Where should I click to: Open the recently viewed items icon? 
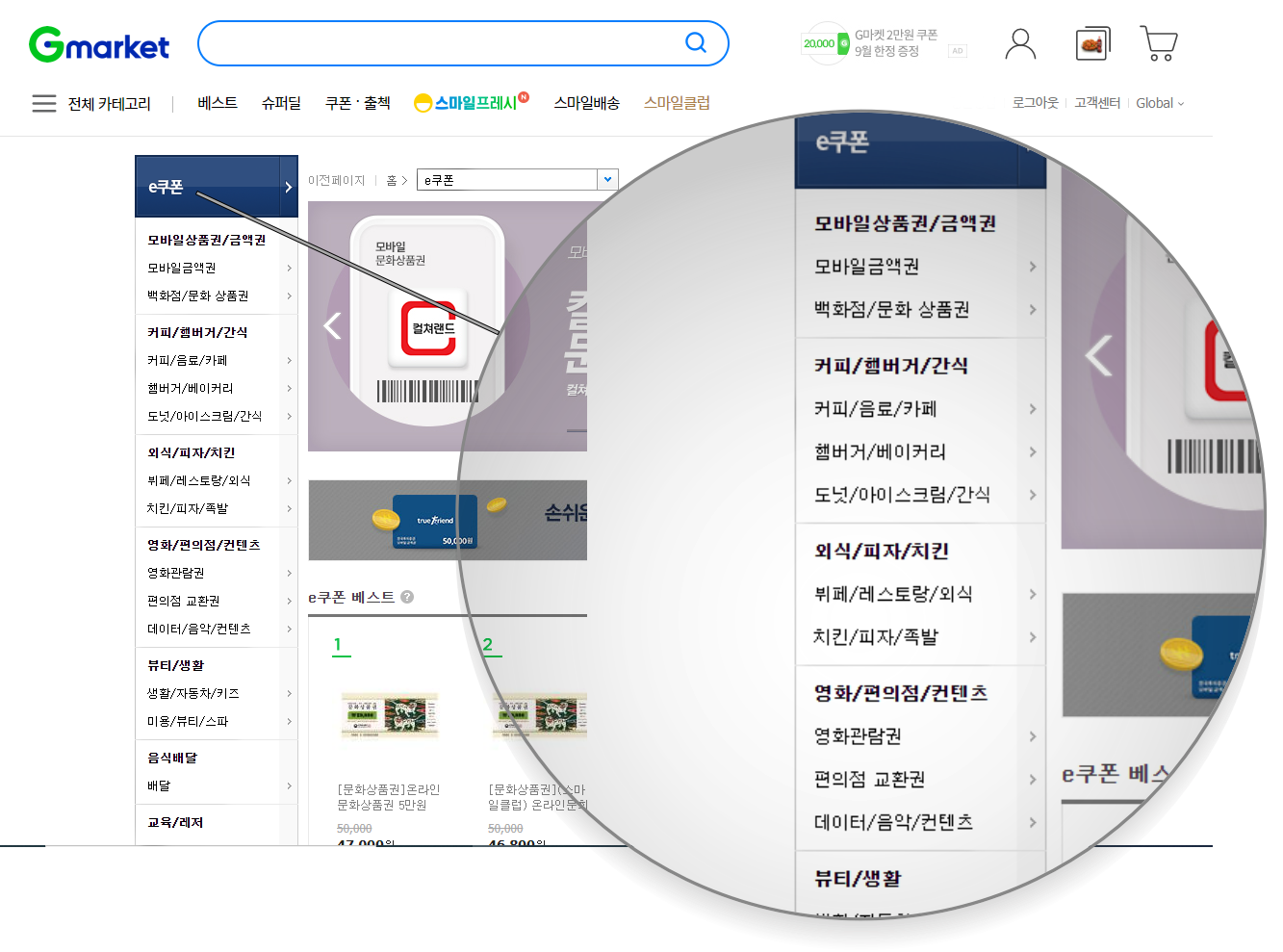(1092, 43)
